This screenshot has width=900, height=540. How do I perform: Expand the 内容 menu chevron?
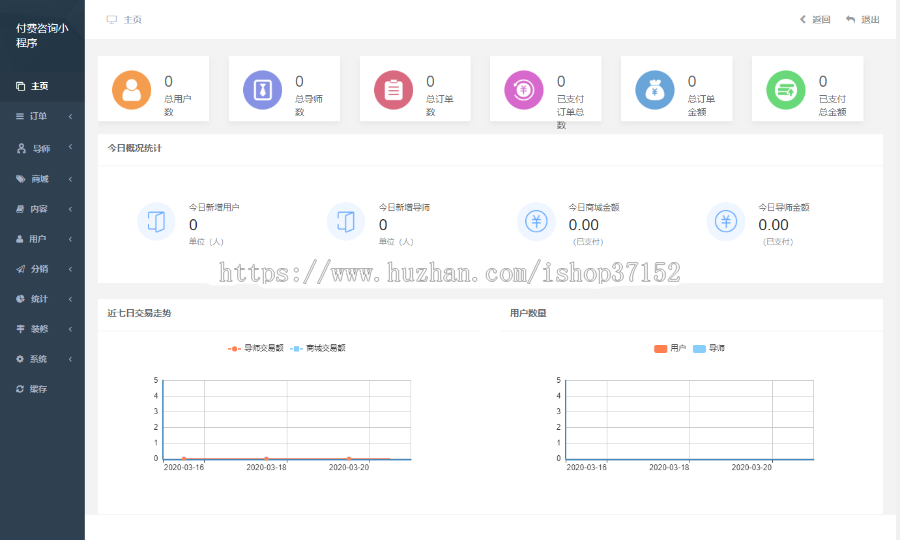pos(71,209)
